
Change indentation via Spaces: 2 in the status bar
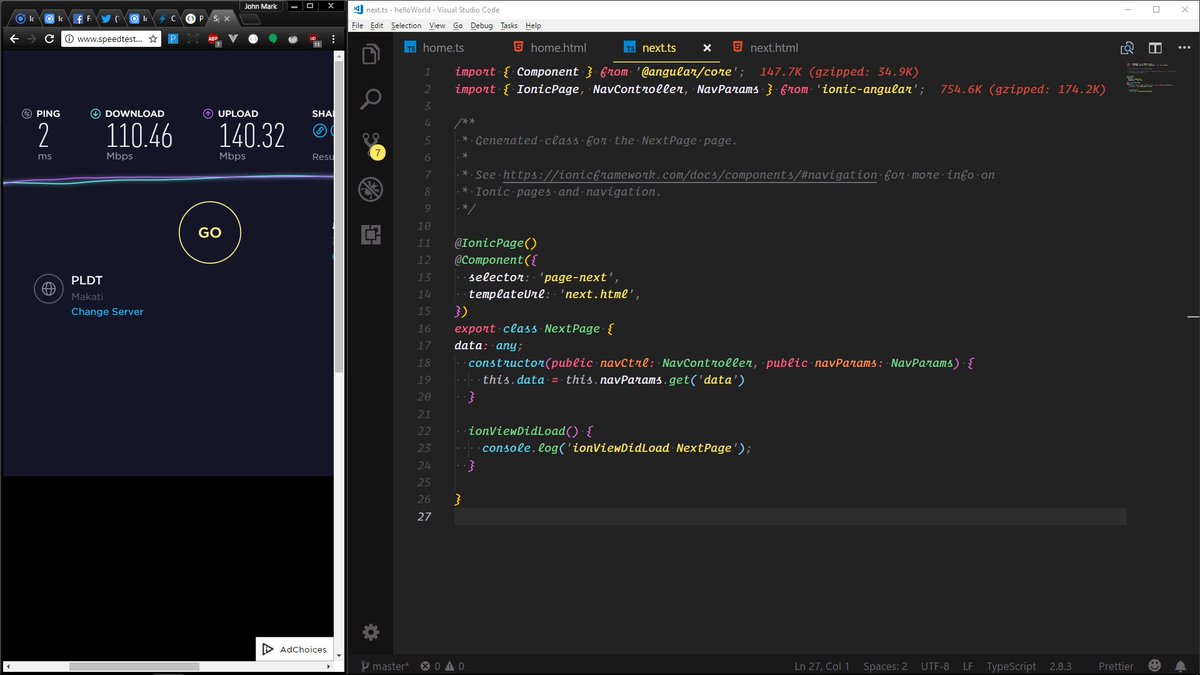tap(885, 666)
